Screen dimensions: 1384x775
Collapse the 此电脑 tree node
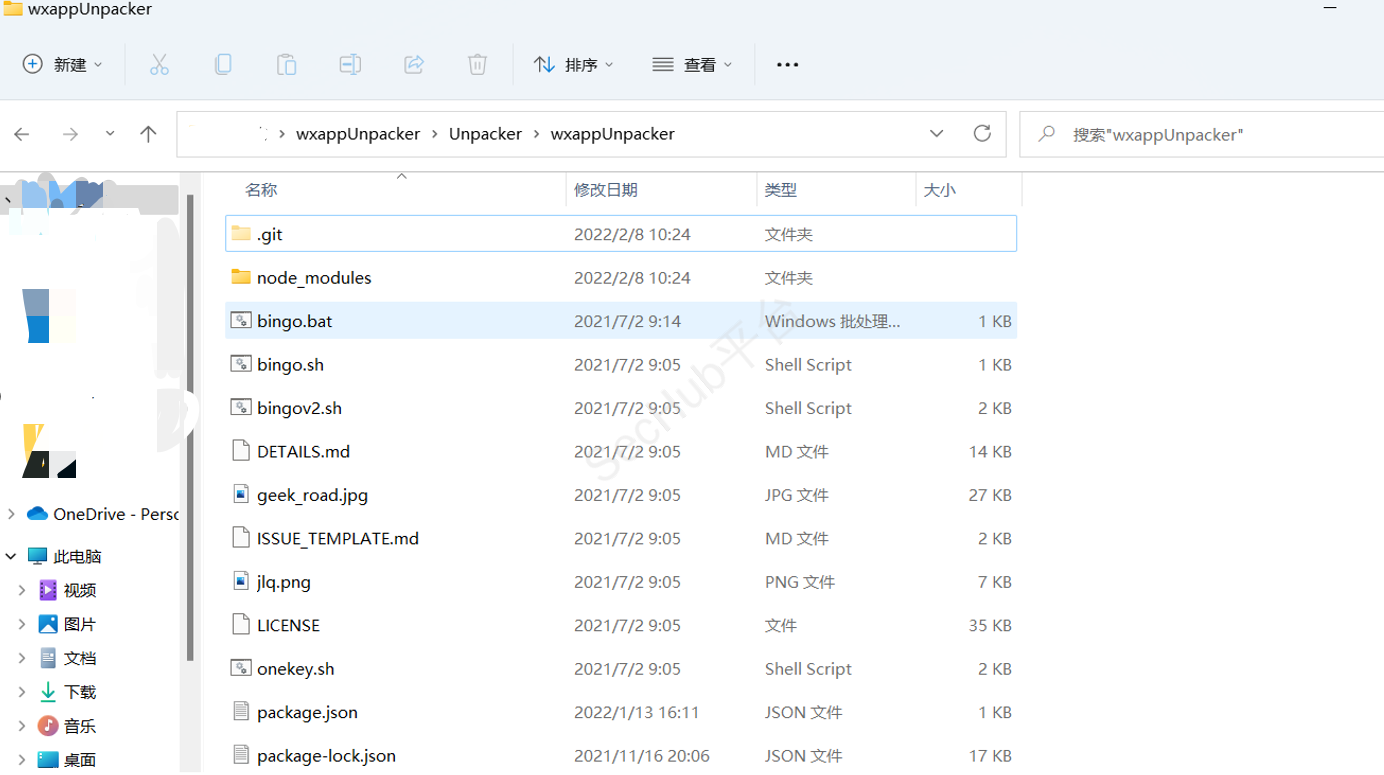pos(11,556)
